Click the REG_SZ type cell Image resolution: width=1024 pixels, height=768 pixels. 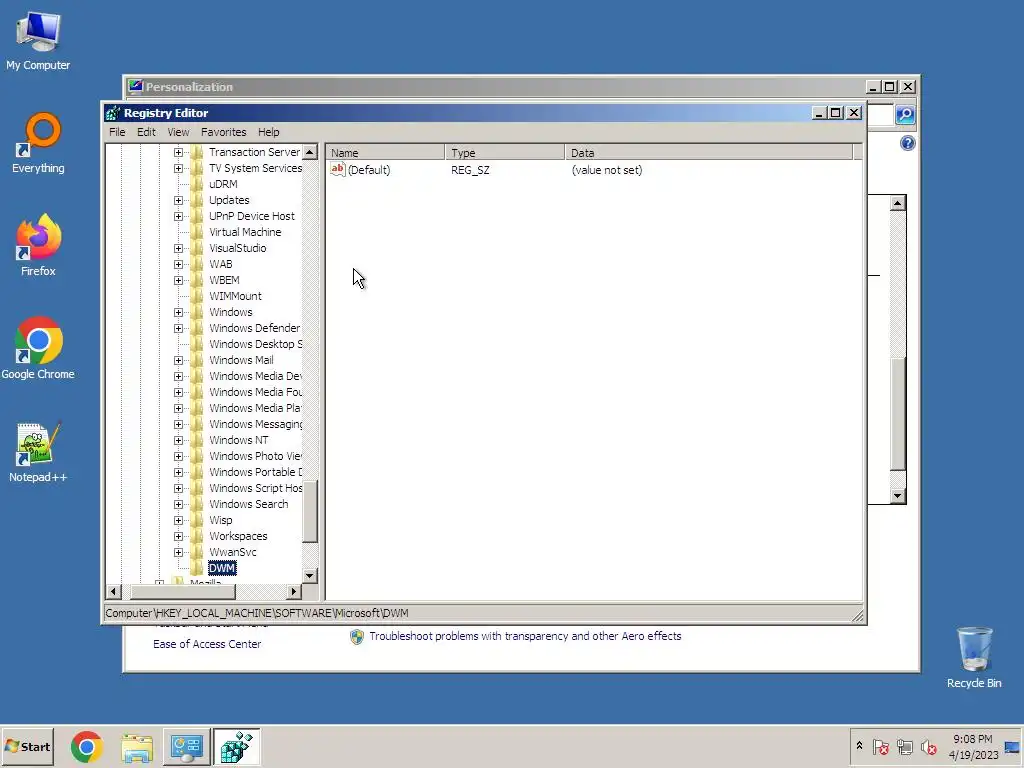[x=470, y=170]
